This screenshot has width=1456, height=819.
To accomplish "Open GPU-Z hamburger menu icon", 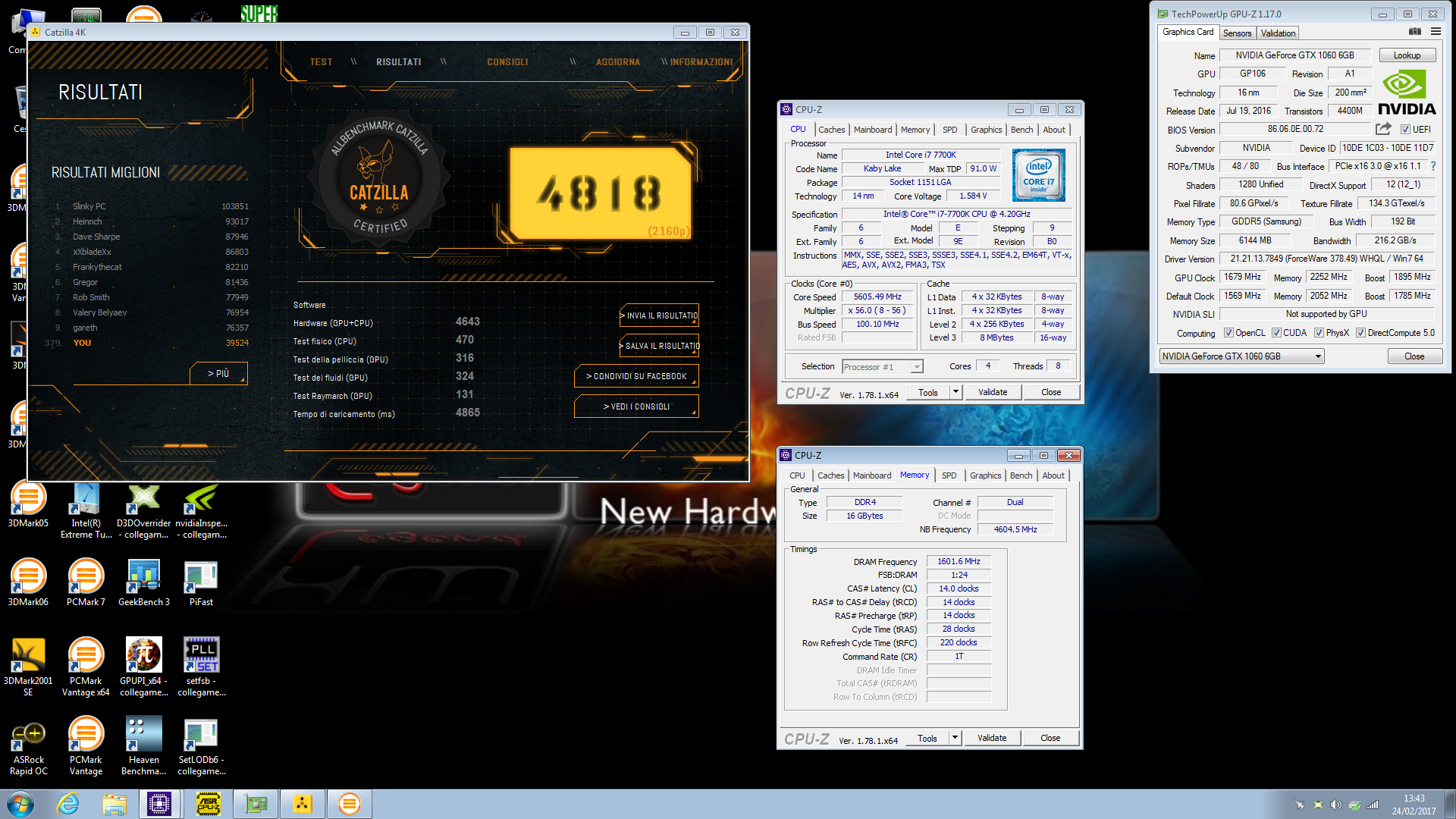I will pyautogui.click(x=1436, y=32).
